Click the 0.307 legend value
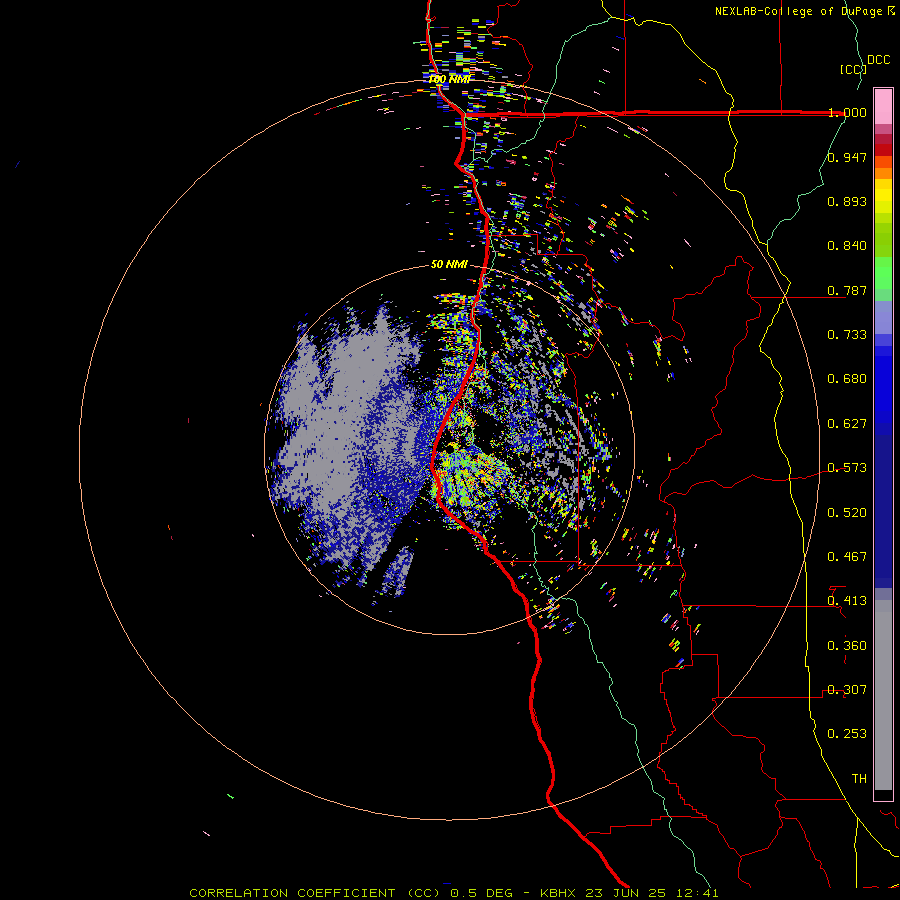Screen dimensions: 900x900 847,690
